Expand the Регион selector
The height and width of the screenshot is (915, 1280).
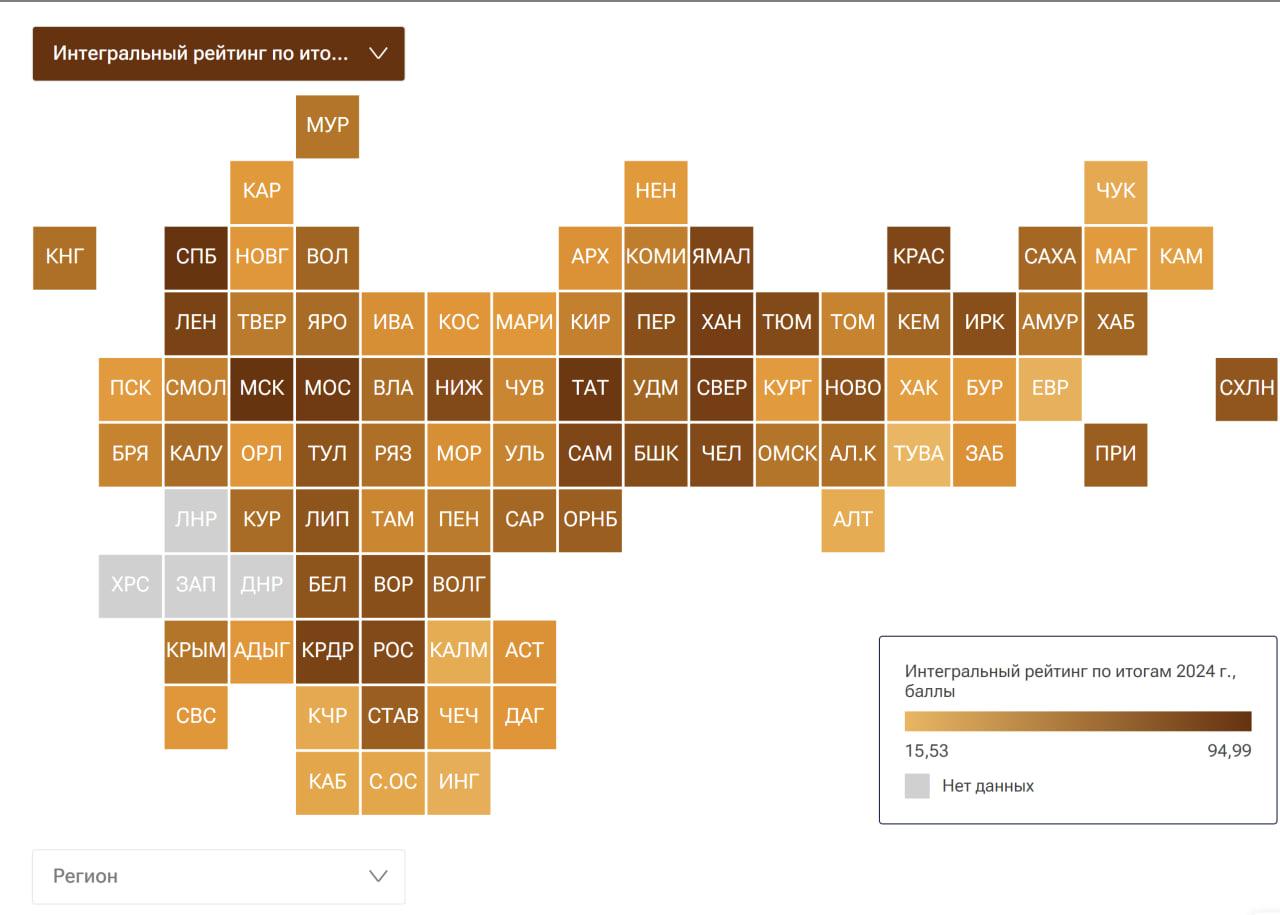[x=218, y=876]
